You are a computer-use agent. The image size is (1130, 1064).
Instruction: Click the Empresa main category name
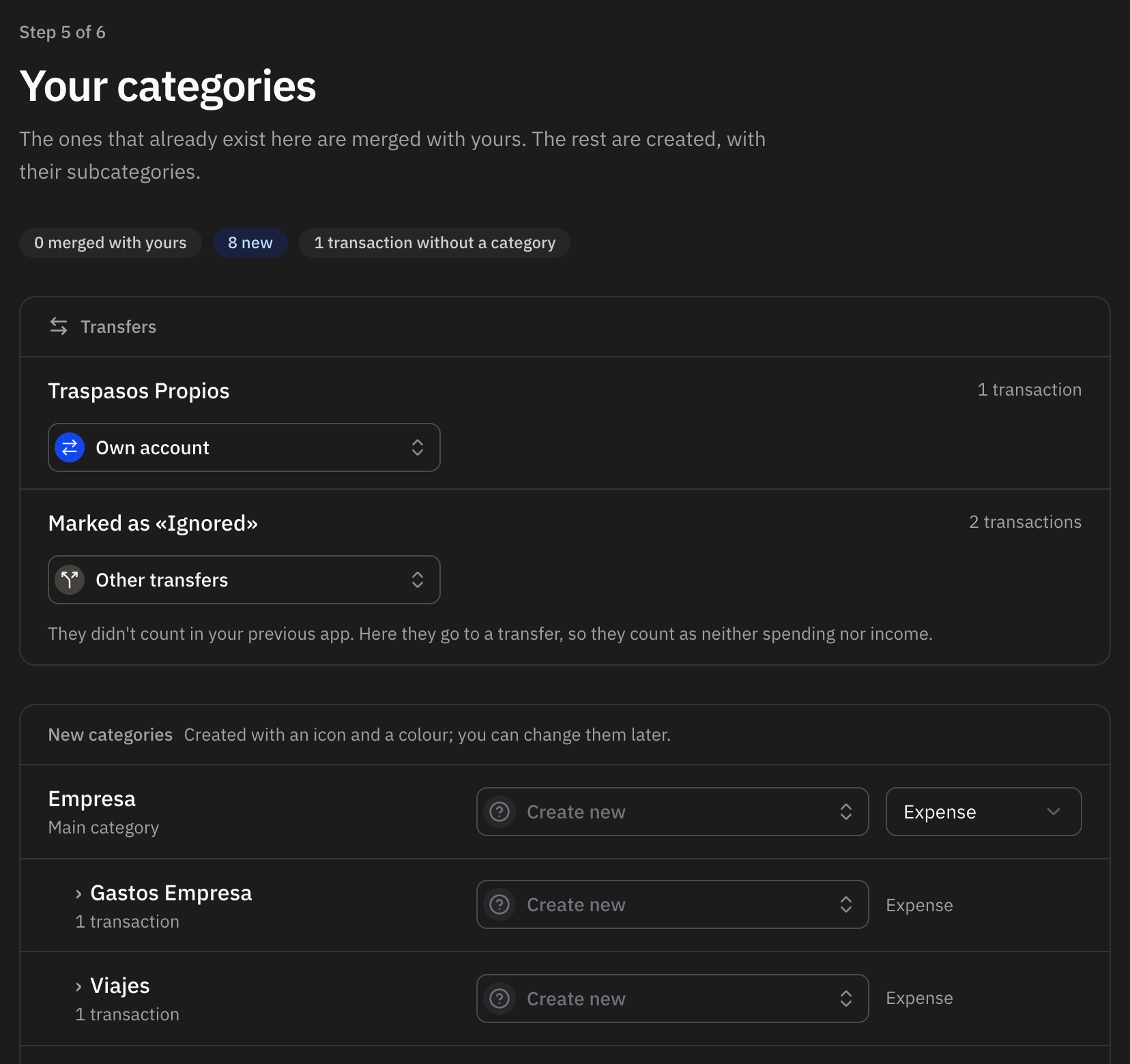92,799
